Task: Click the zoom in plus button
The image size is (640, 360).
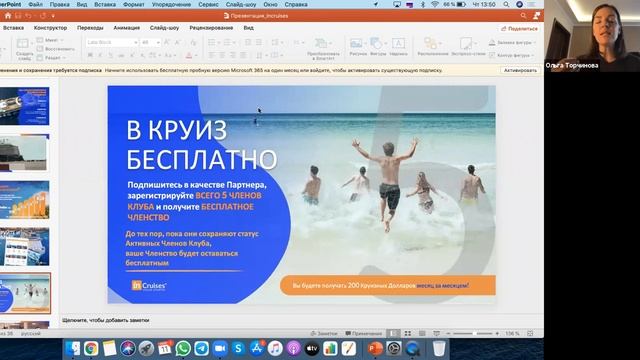Action: [497, 333]
